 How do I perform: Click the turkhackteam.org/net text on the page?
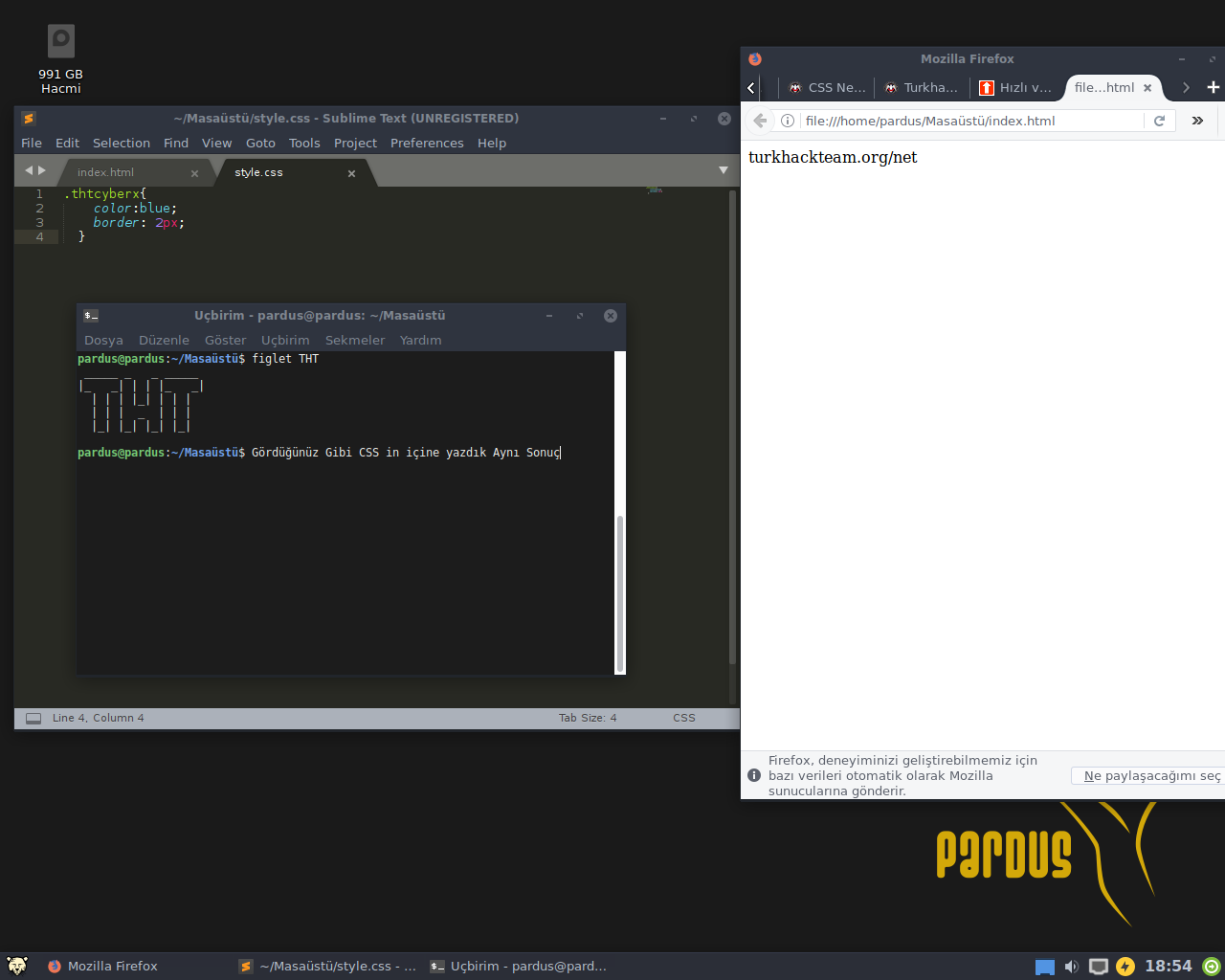click(833, 157)
